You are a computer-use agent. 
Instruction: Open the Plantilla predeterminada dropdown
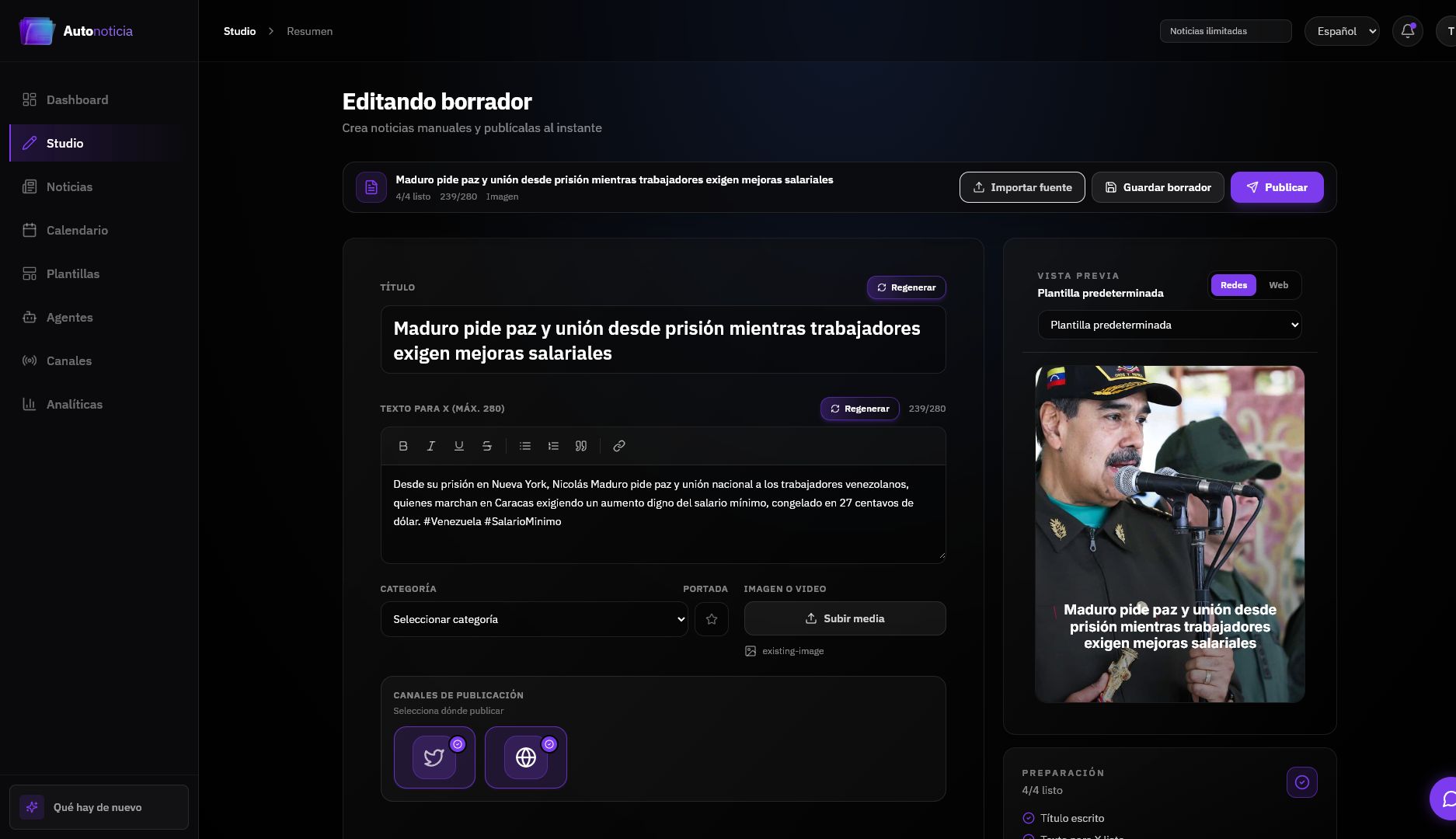pos(1169,325)
